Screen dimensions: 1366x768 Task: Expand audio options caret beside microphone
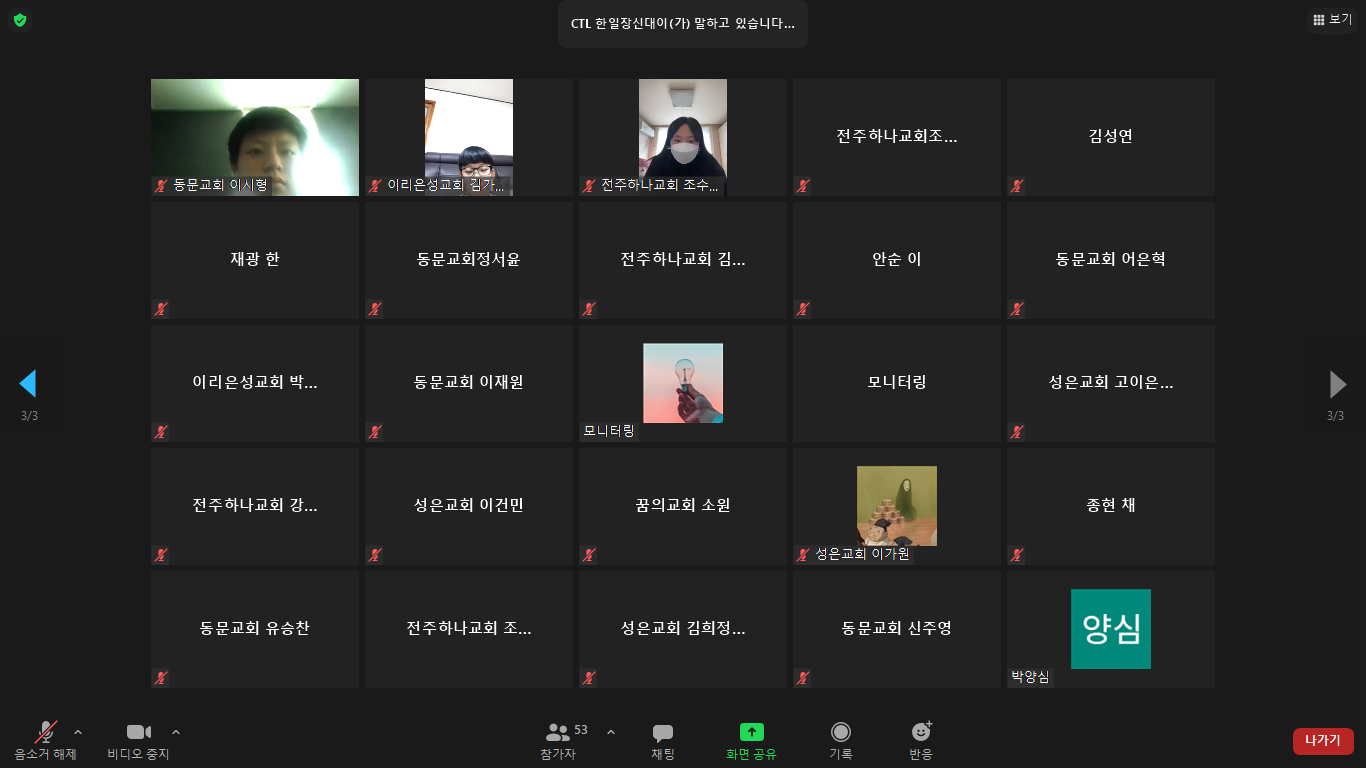[78, 731]
